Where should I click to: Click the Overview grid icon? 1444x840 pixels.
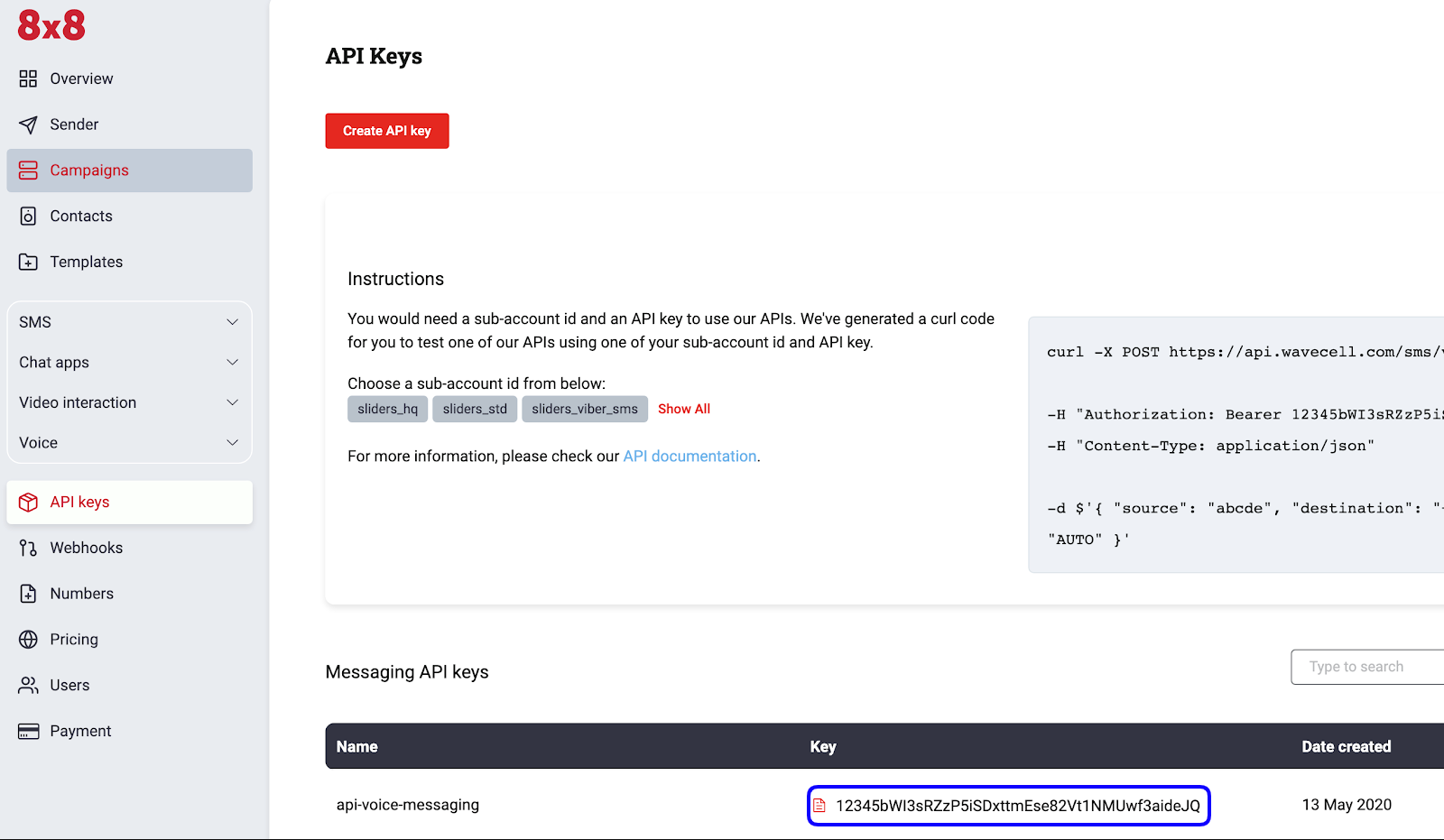coord(28,78)
